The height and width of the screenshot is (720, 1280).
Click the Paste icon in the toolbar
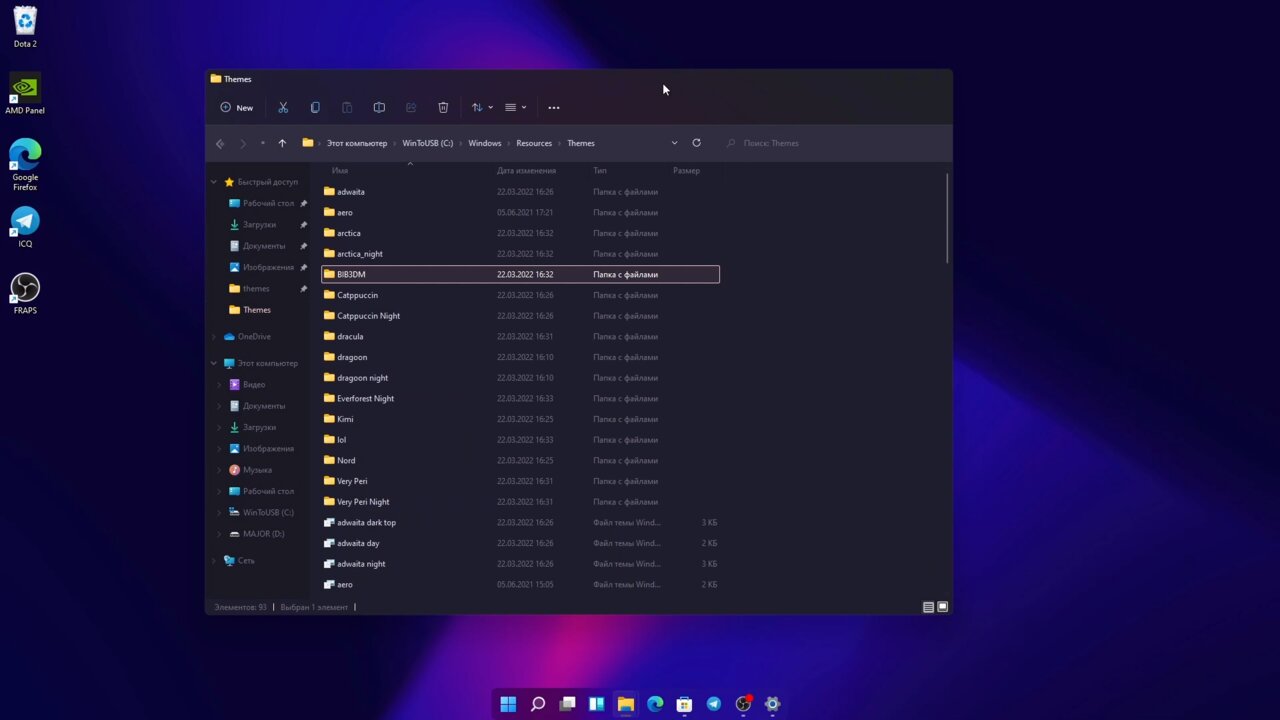point(347,107)
